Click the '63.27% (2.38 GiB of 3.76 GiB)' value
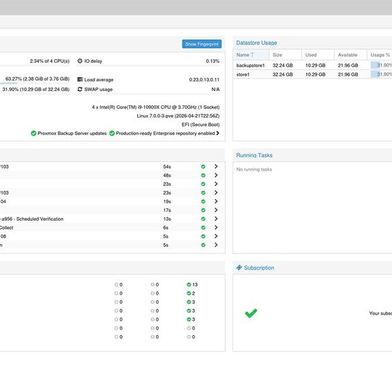Screen dimensions: 392x392 (x=37, y=79)
